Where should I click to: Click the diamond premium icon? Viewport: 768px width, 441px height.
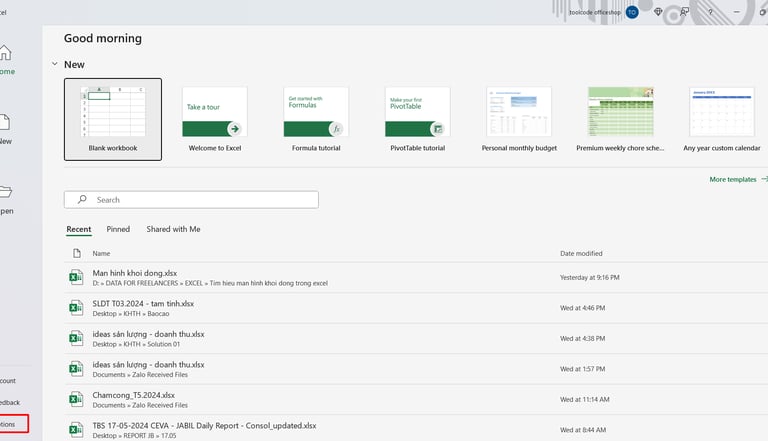pos(658,12)
